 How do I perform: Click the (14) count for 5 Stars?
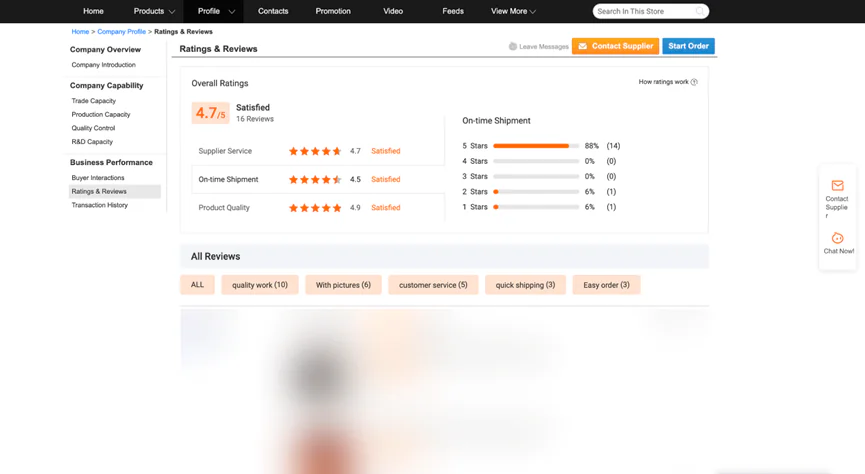point(613,146)
